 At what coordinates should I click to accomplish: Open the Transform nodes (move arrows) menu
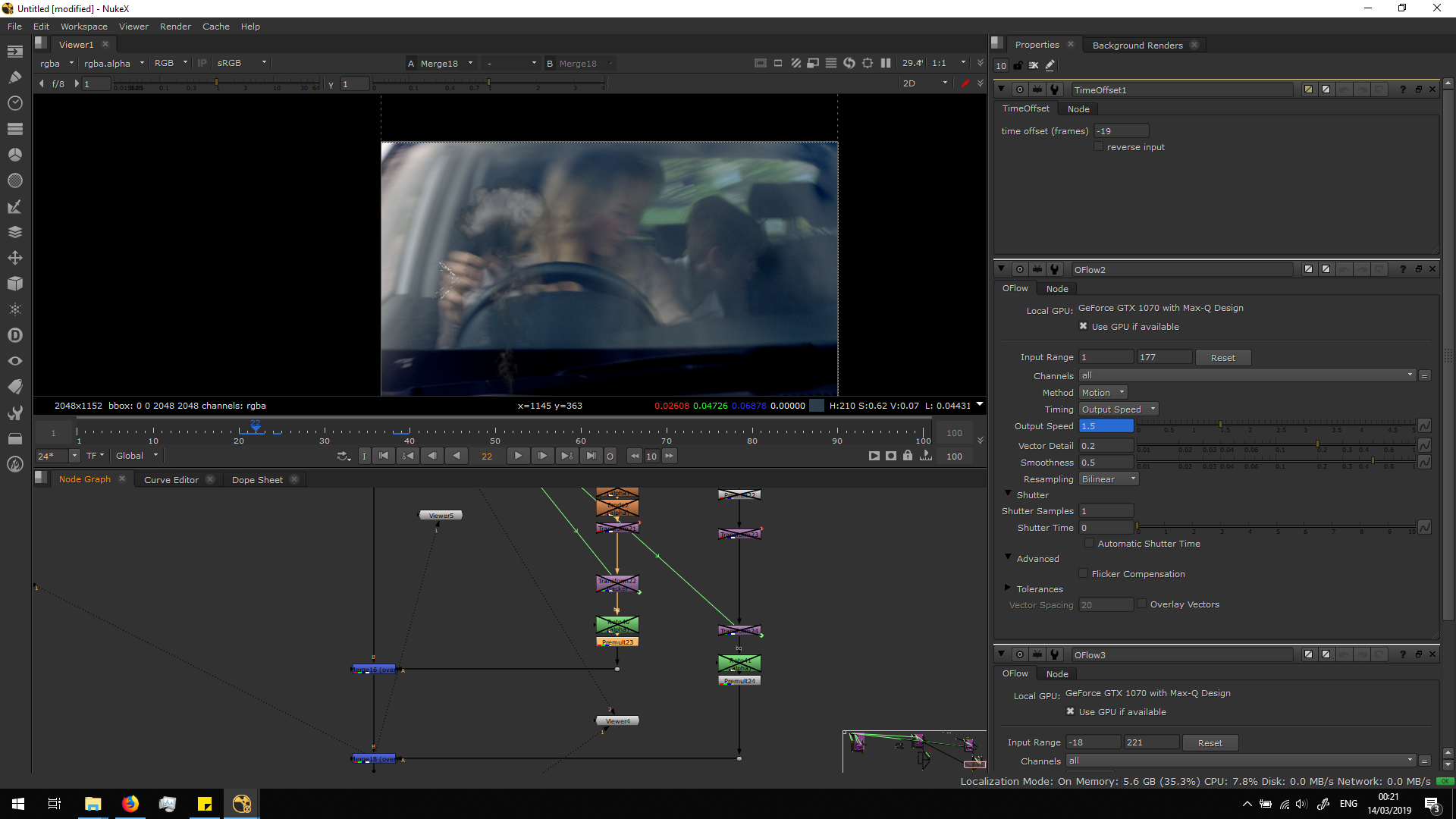14,258
